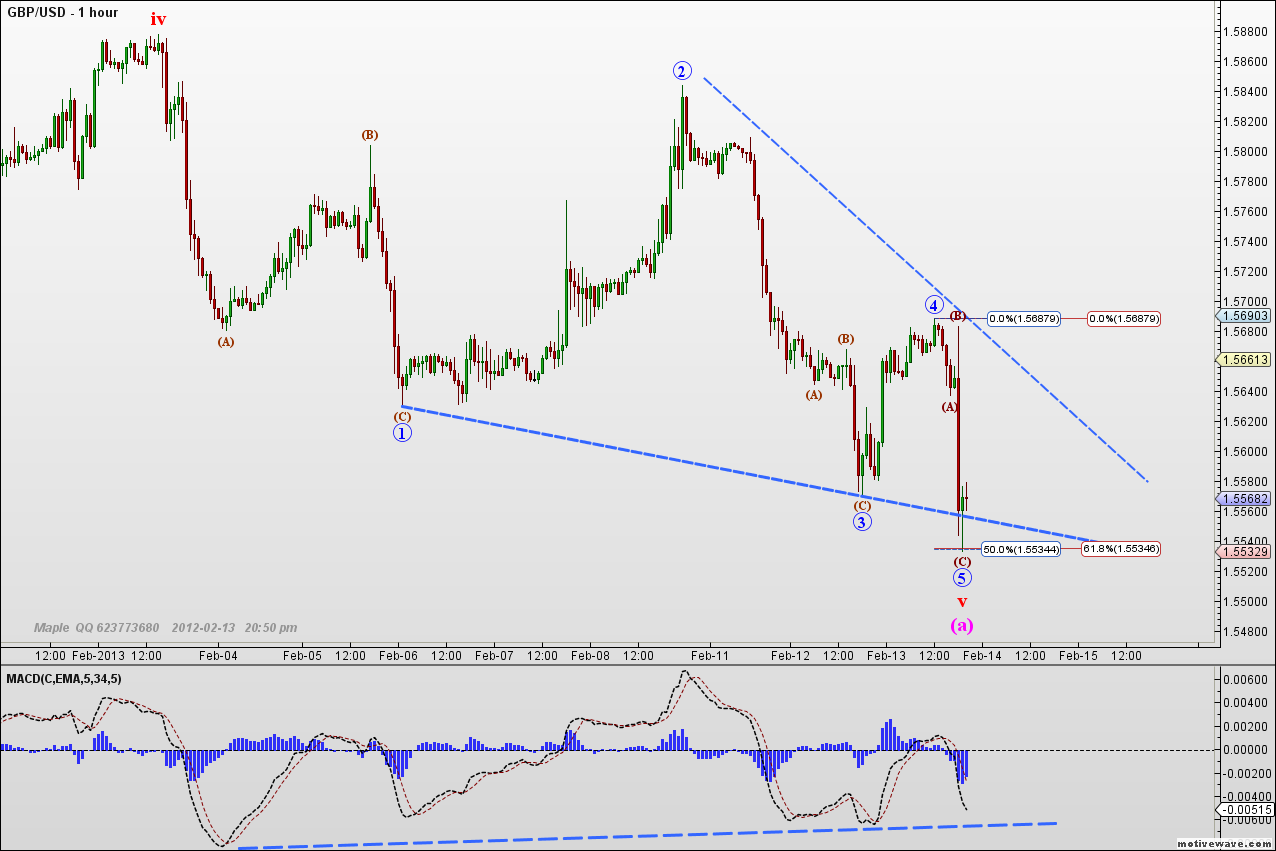Click the circled wave 3 annotation
The image size is (1276, 851).
tap(861, 522)
